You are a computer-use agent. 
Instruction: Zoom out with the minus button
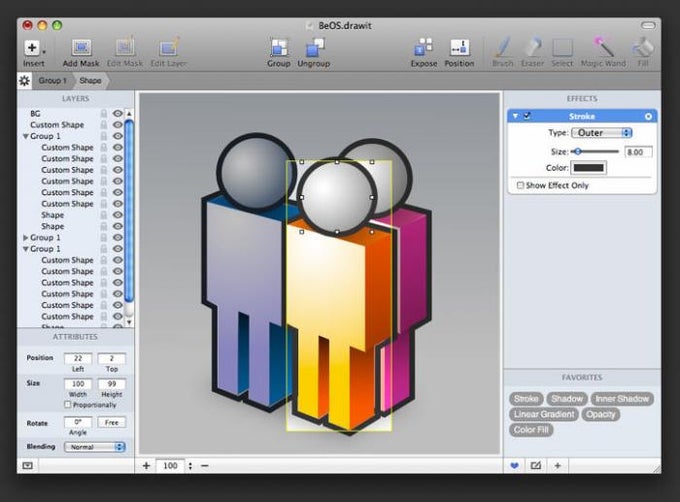tap(205, 466)
